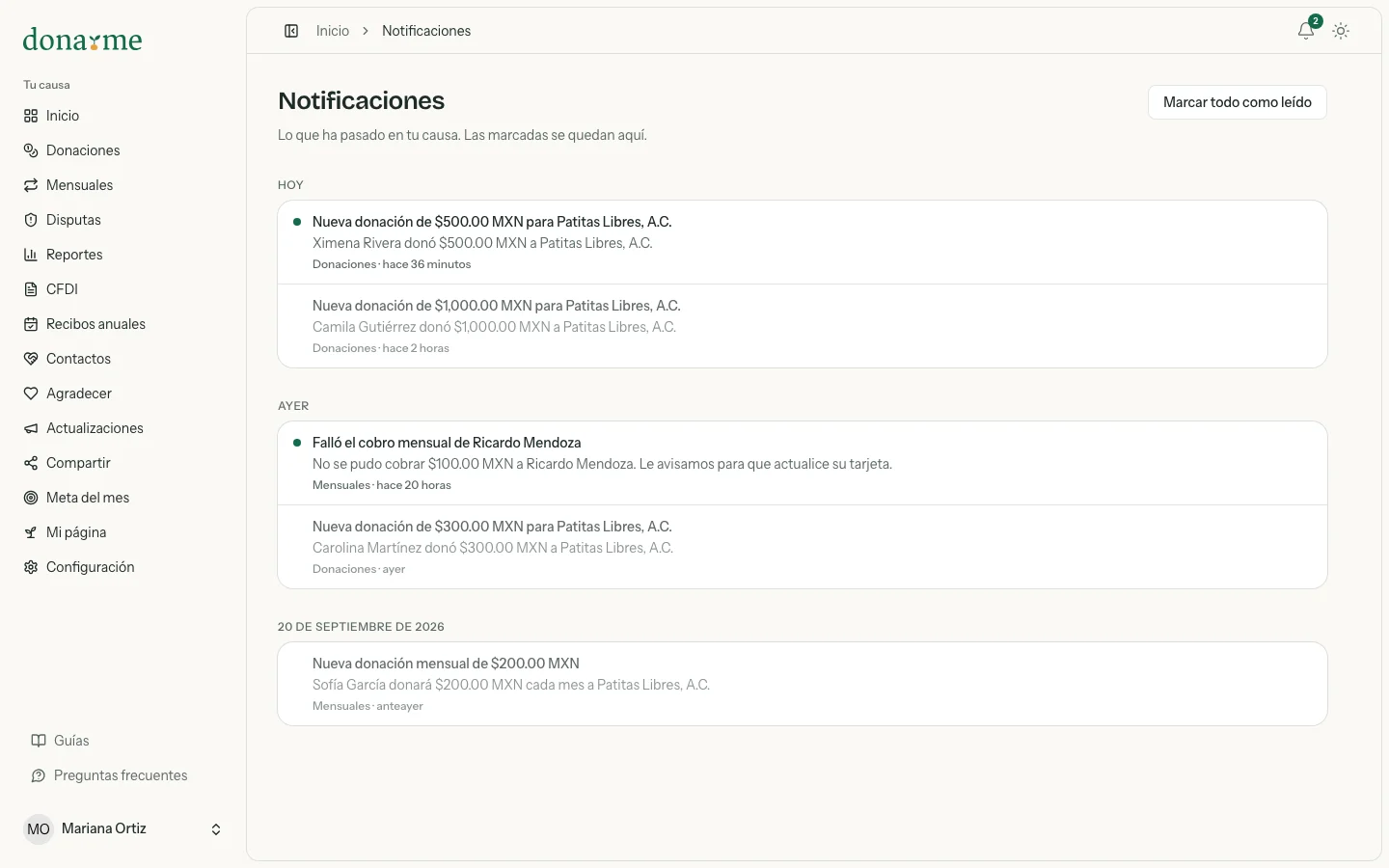Click the Reportes bar chart icon
Image resolution: width=1389 pixels, height=868 pixels.
point(31,255)
